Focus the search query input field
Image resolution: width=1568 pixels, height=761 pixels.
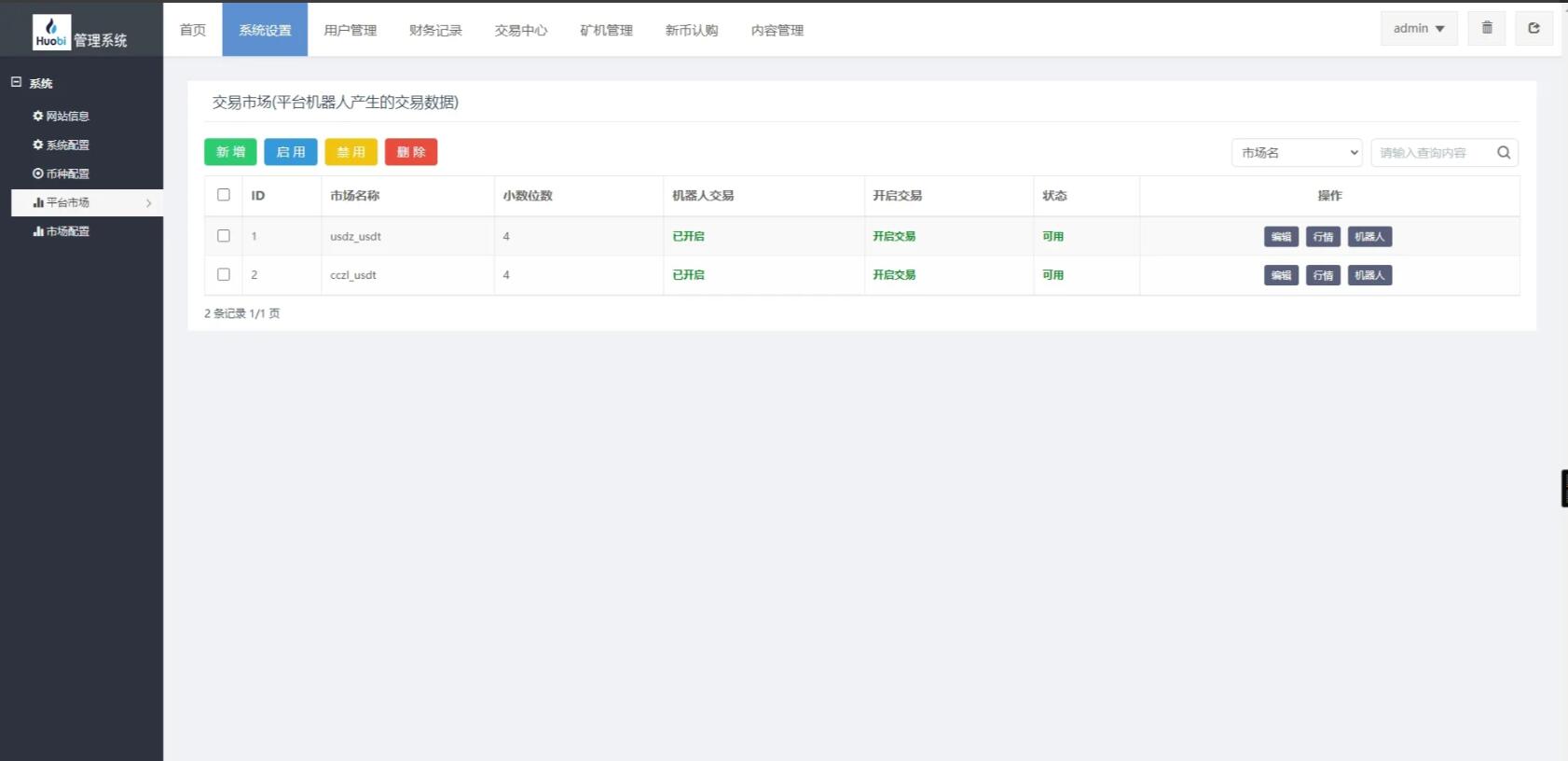[1431, 153]
